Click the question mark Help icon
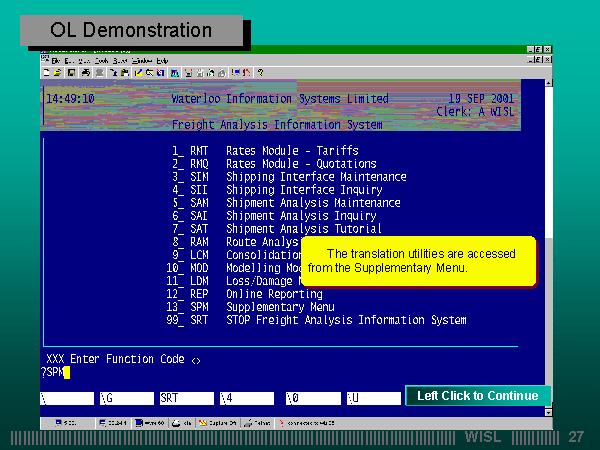 (x=260, y=73)
